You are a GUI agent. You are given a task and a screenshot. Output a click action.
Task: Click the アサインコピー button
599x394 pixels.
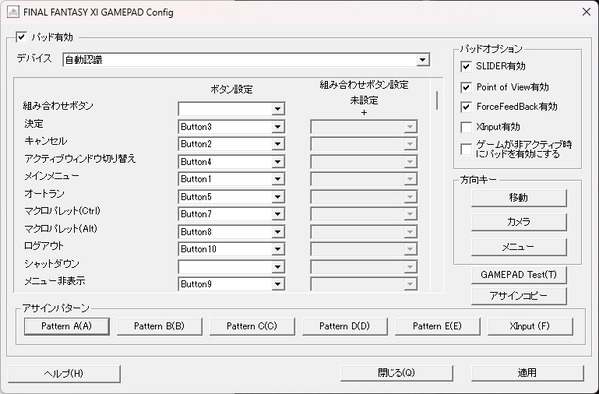click(518, 296)
